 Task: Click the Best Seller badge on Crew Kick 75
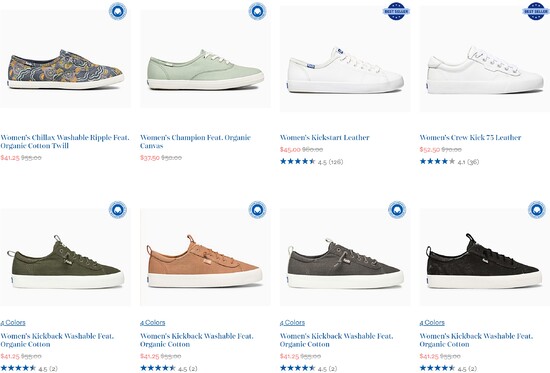click(x=536, y=11)
